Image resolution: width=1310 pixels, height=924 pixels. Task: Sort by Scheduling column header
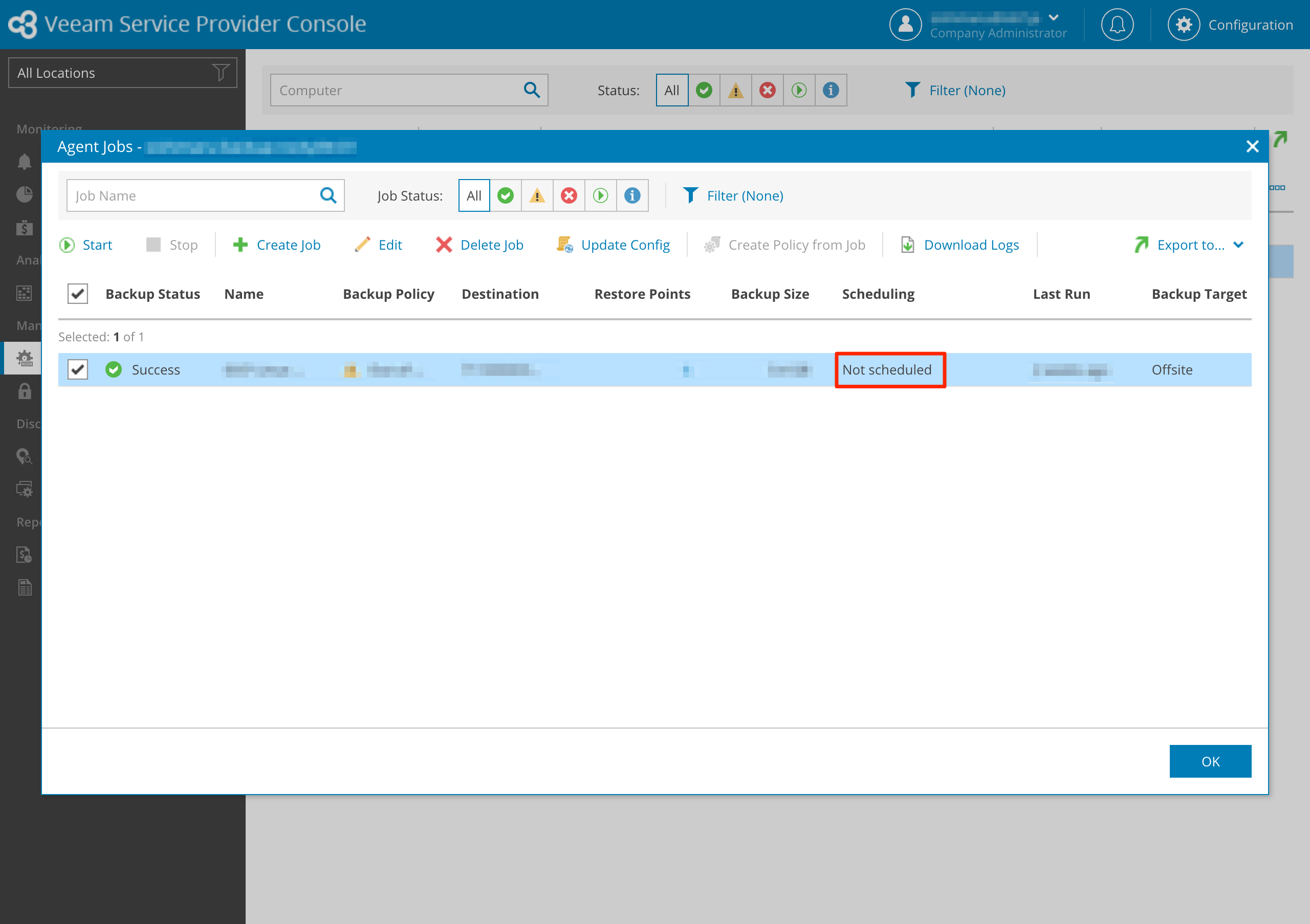click(x=878, y=294)
